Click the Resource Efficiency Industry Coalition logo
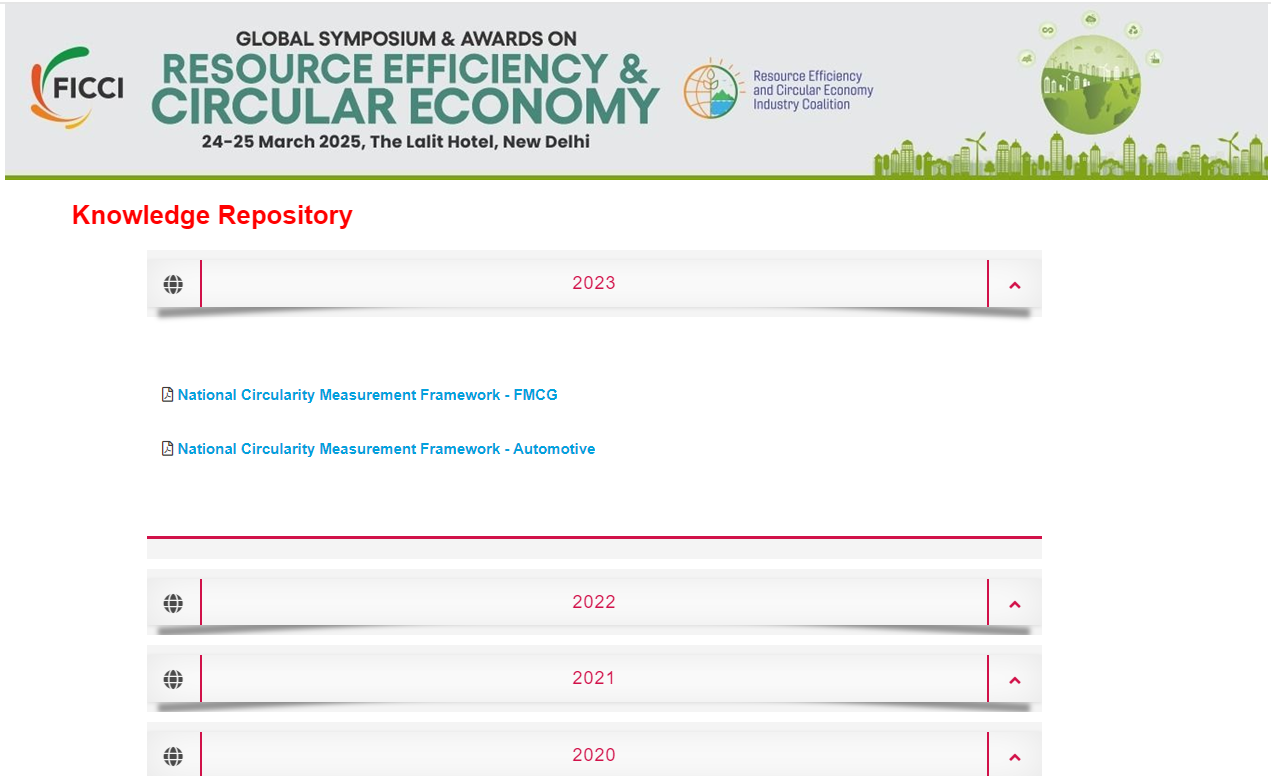The height and width of the screenshot is (776, 1271). (778, 90)
